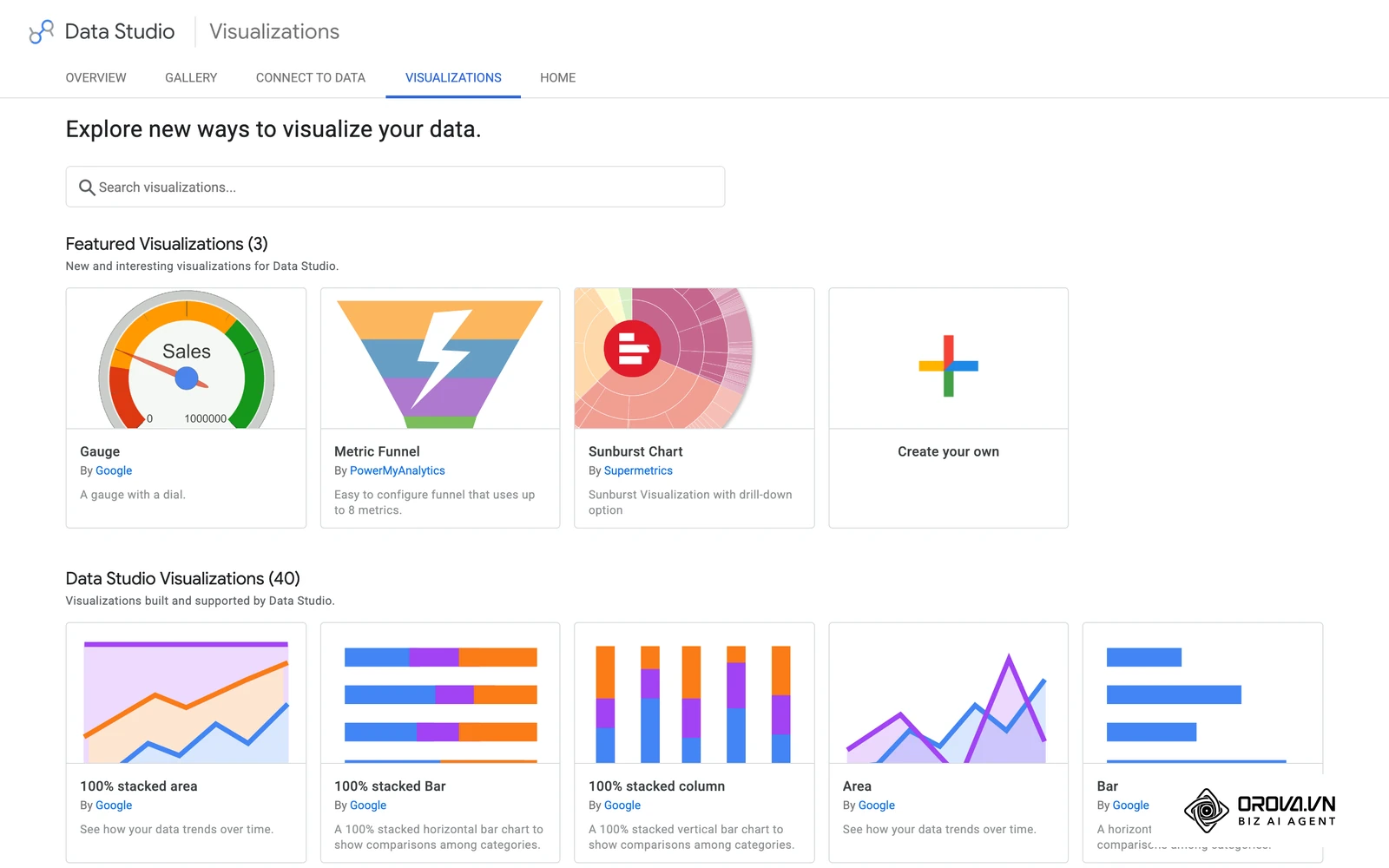Click the Data Studio Visualizations (40) heading
The height and width of the screenshot is (868, 1389).
(183, 579)
